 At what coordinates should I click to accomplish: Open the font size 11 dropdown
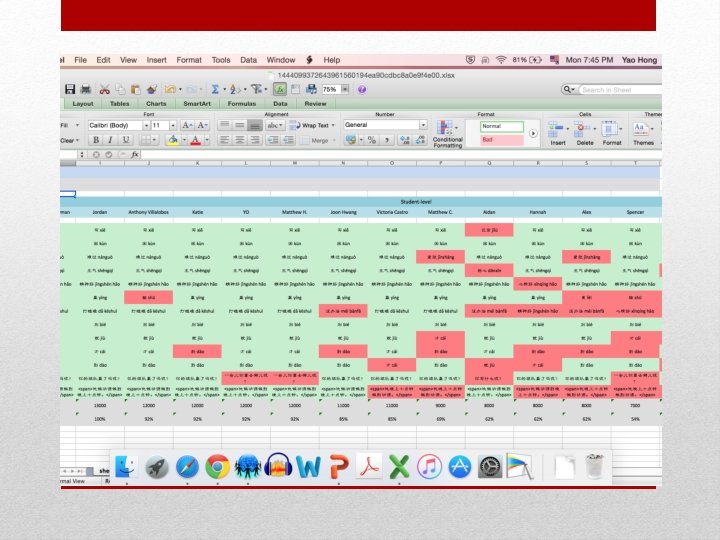pyautogui.click(x=173, y=125)
